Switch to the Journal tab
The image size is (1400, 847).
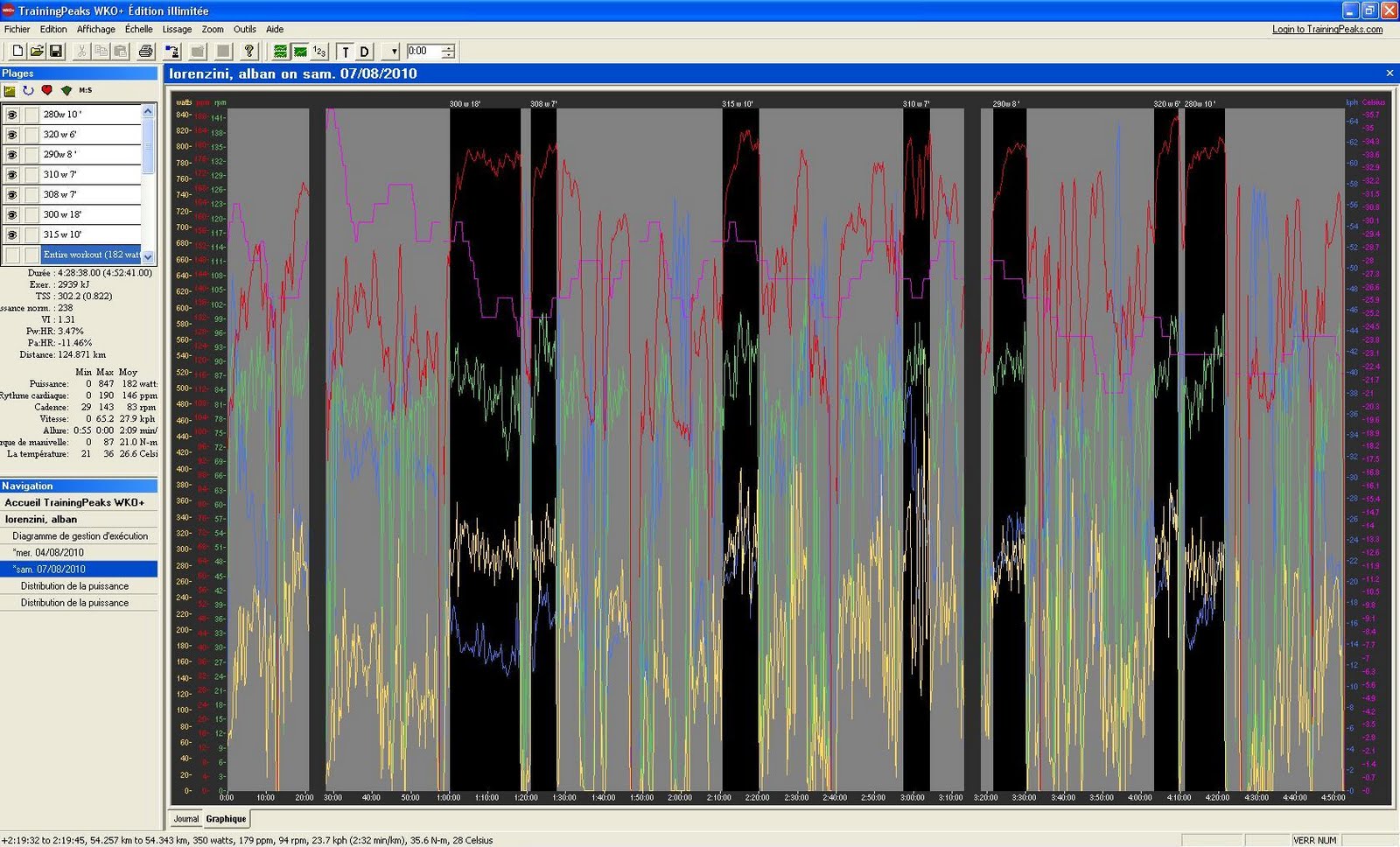tap(185, 819)
